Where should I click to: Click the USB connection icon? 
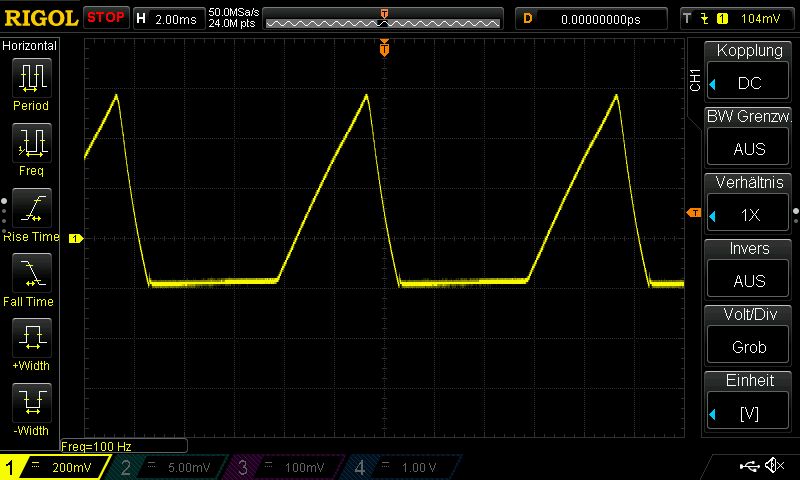point(749,466)
